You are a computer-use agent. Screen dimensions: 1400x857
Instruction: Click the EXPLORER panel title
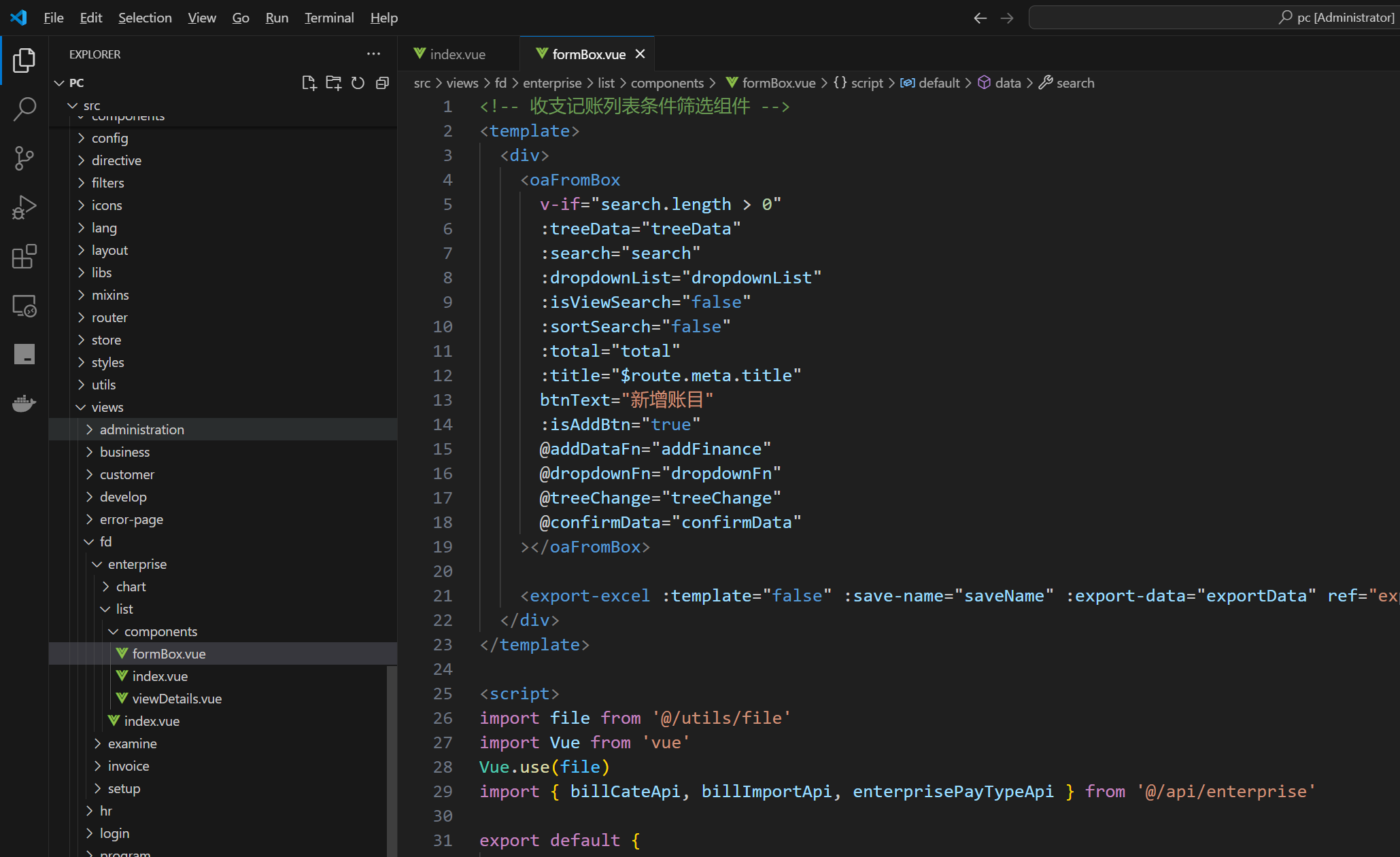95,54
